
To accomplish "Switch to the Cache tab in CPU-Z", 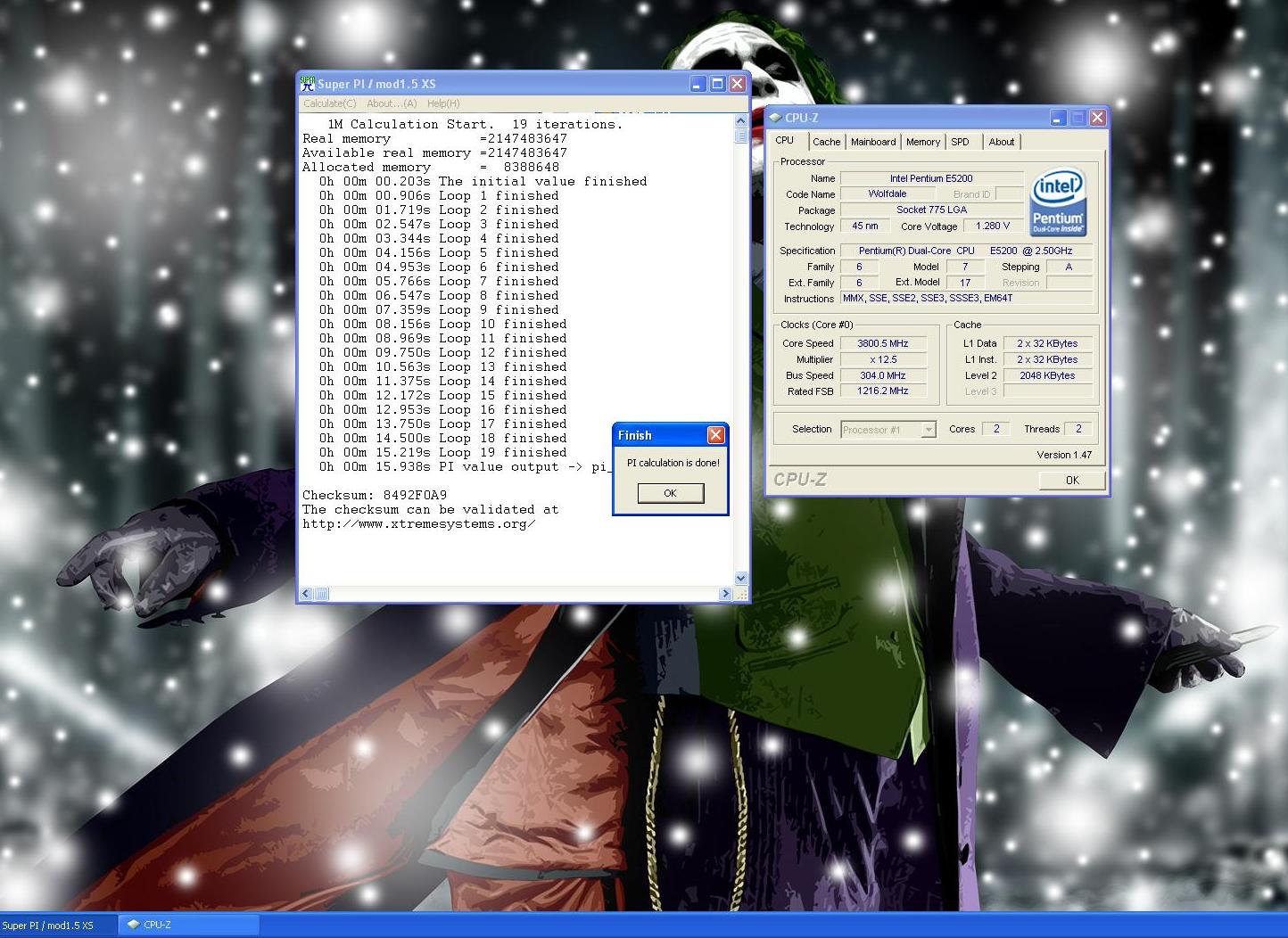I will (827, 142).
